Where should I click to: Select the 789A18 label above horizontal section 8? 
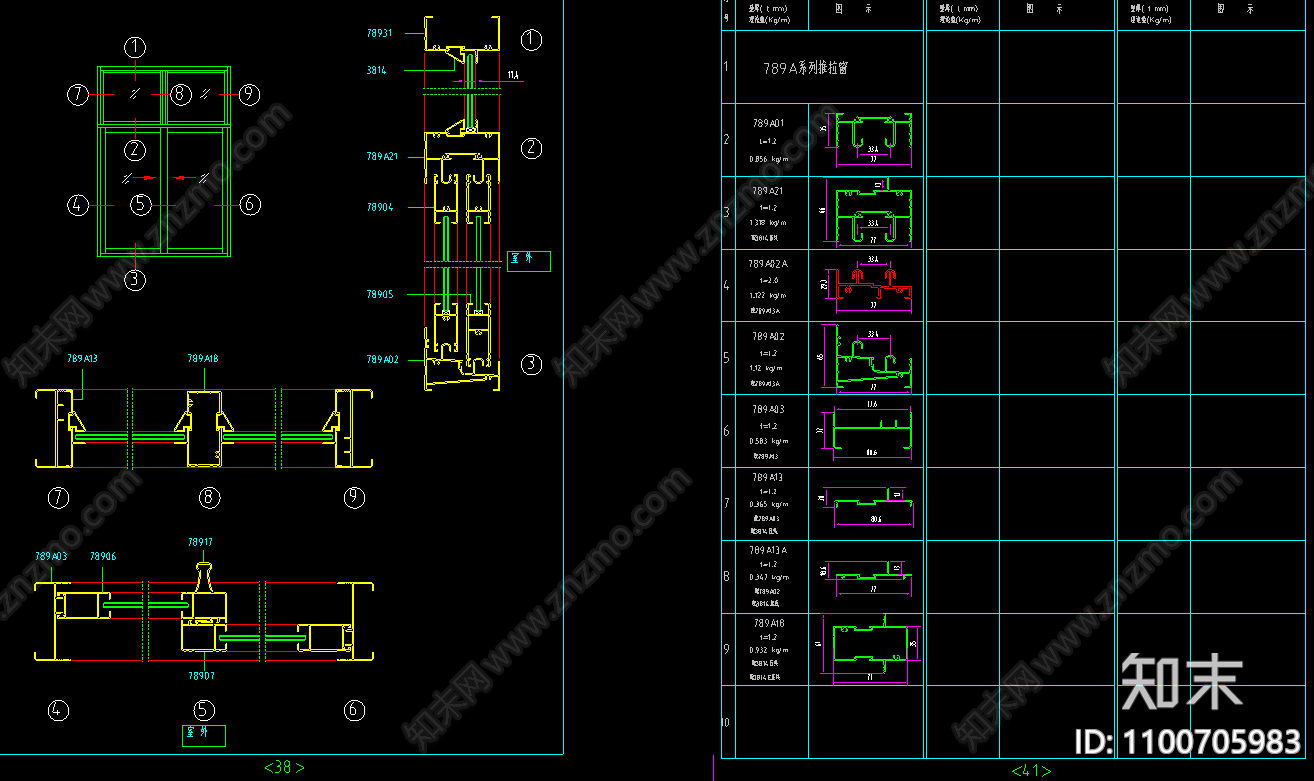(203, 358)
